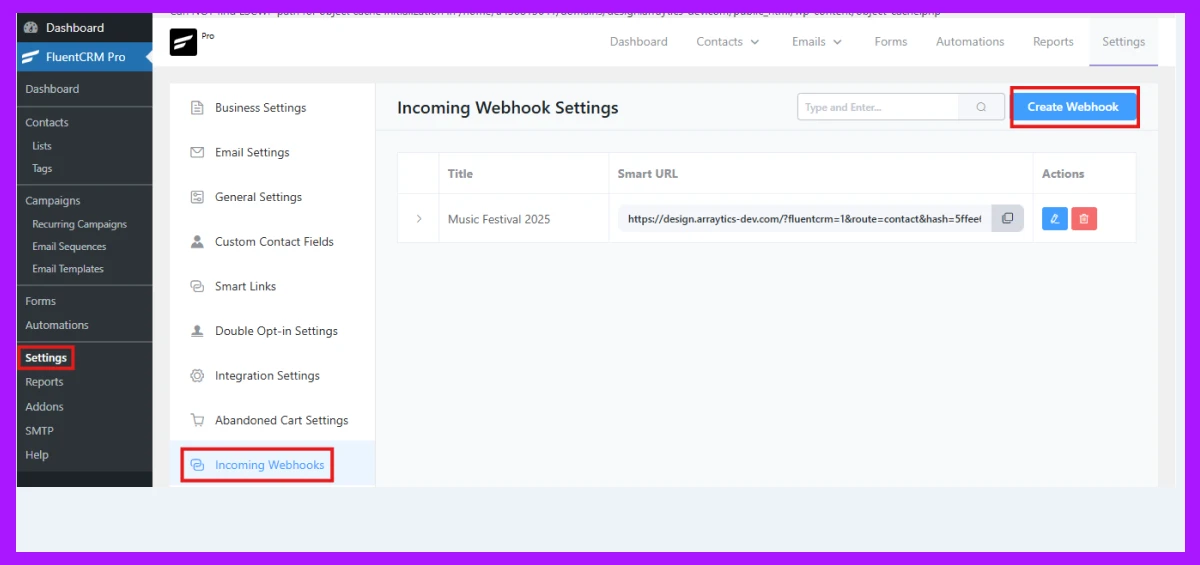Screen dimensions: 1200x565
Task: Click the Custom Contact Fields person icon
Action: (x=197, y=242)
